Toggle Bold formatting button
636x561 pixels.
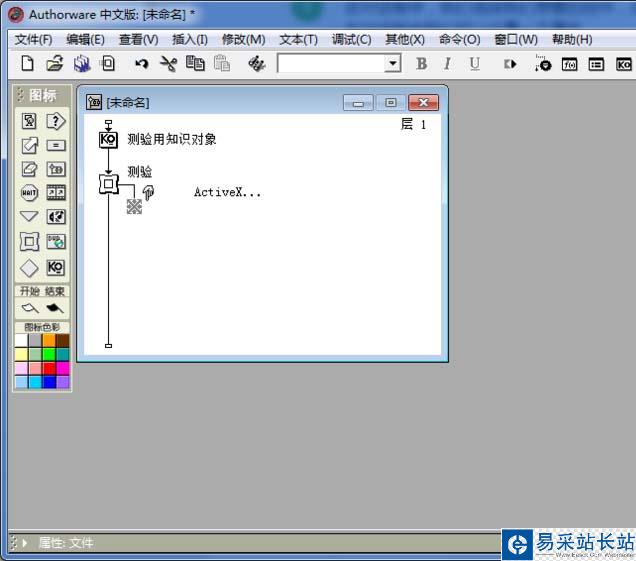[x=421, y=64]
